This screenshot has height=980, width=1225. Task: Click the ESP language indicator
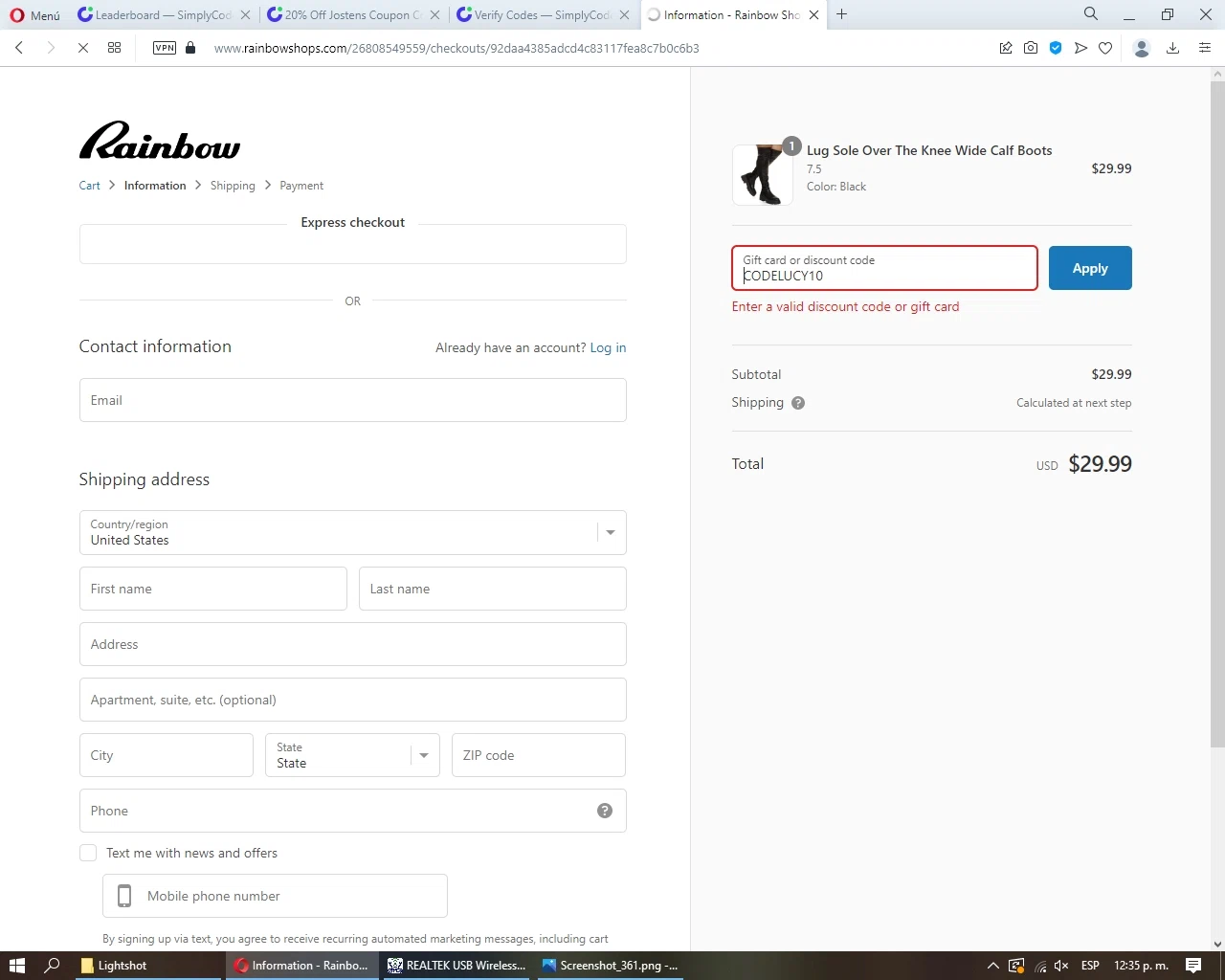coord(1090,966)
